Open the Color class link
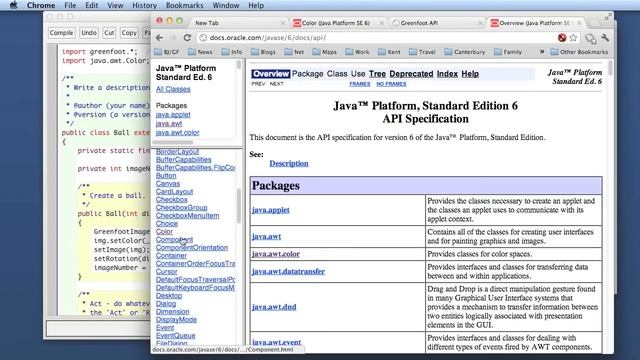640x360 pixels. 164,231
